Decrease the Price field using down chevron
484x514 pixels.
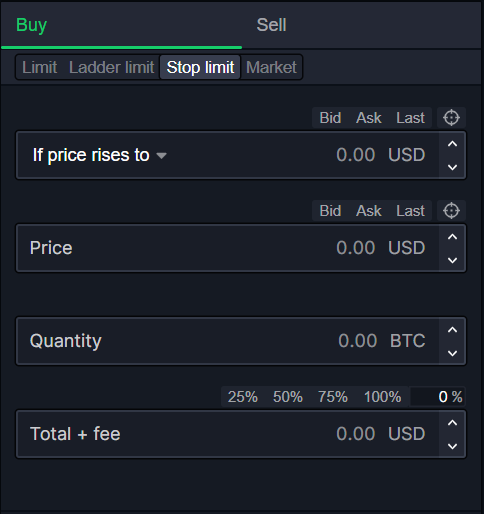point(452,260)
